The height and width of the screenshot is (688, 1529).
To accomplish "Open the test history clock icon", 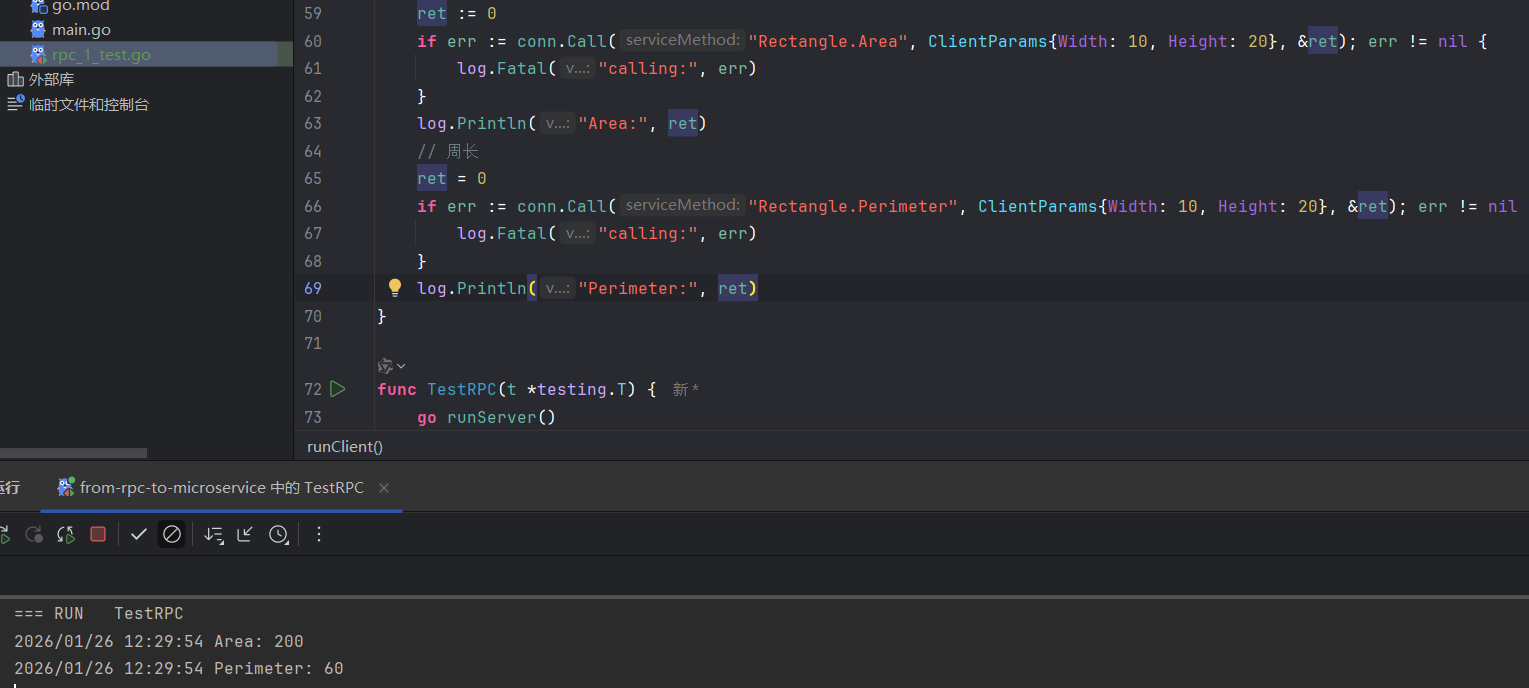I will (x=278, y=534).
